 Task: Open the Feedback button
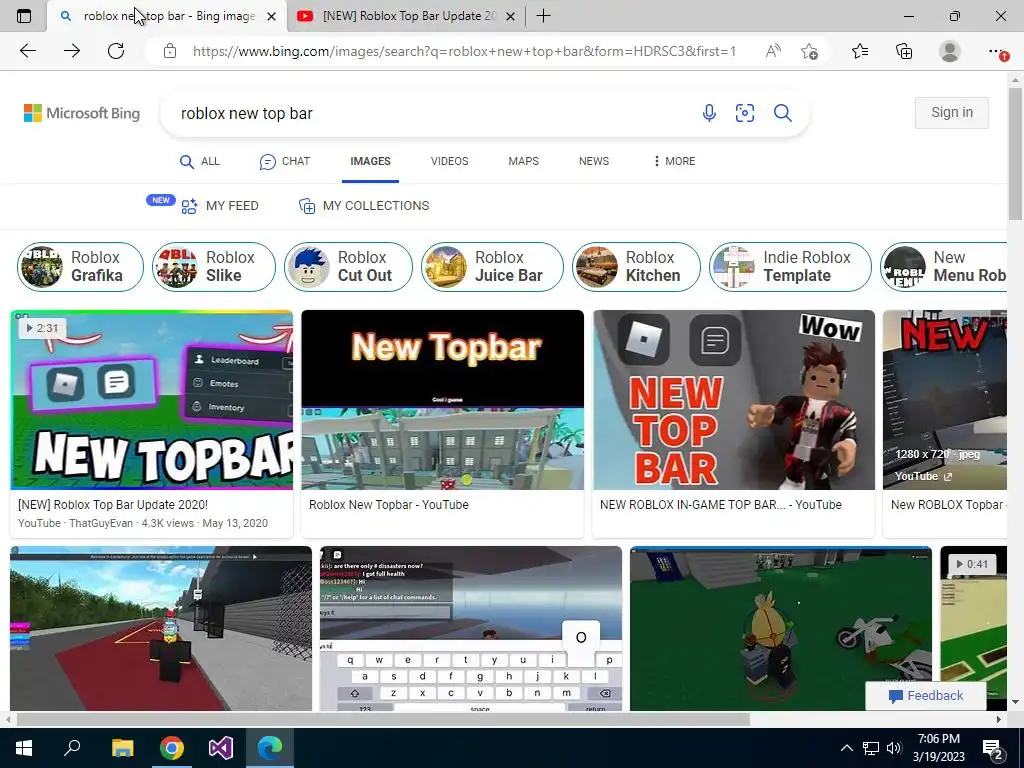pos(925,696)
